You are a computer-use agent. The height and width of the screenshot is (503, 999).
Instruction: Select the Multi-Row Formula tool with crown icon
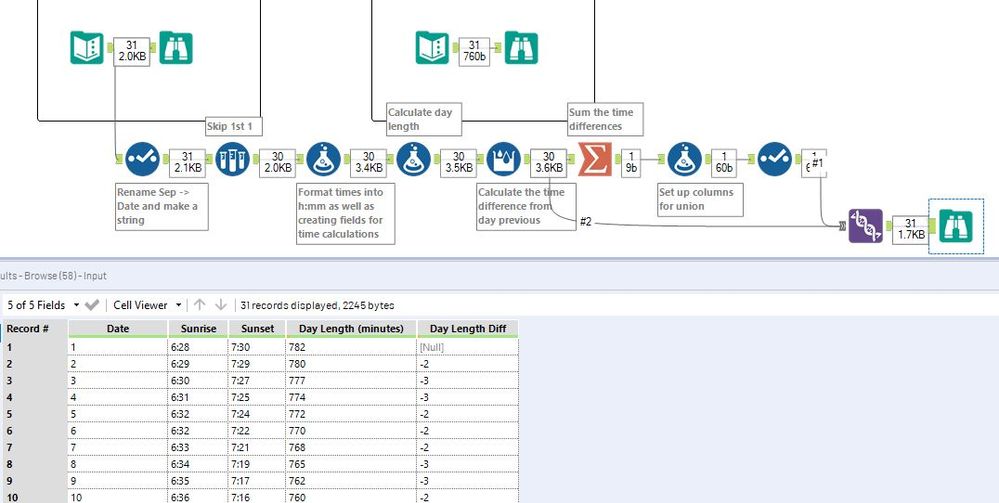(x=504, y=159)
